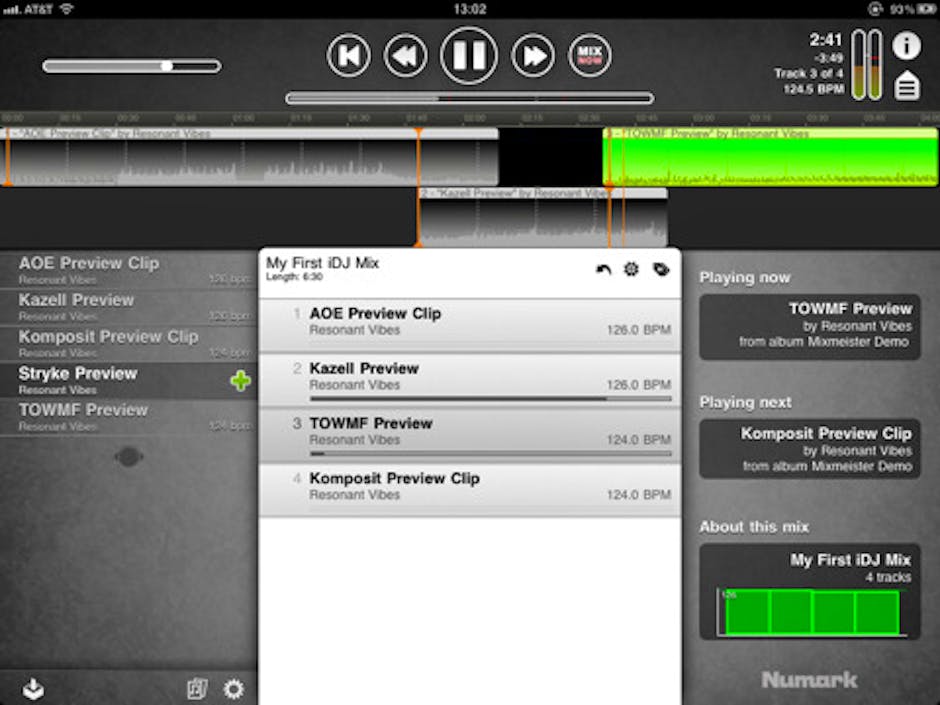940x705 pixels.
Task: Tap the Playing next Komposit card
Action: (809, 449)
